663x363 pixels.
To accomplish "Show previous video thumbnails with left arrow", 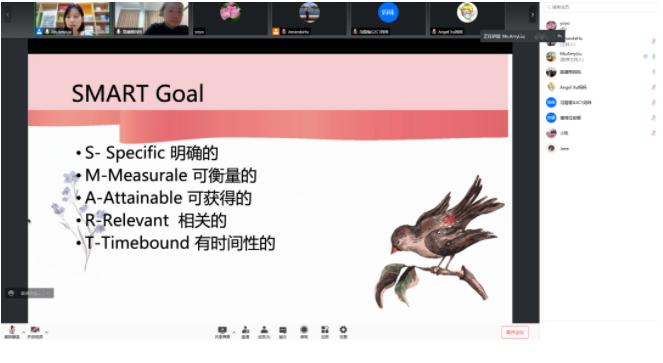I will [8, 15].
